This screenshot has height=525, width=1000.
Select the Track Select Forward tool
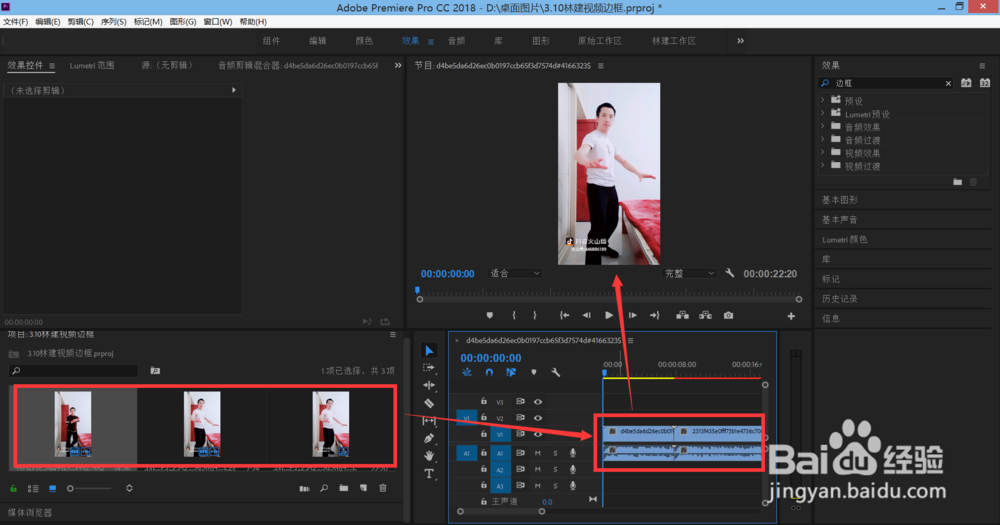(x=429, y=368)
